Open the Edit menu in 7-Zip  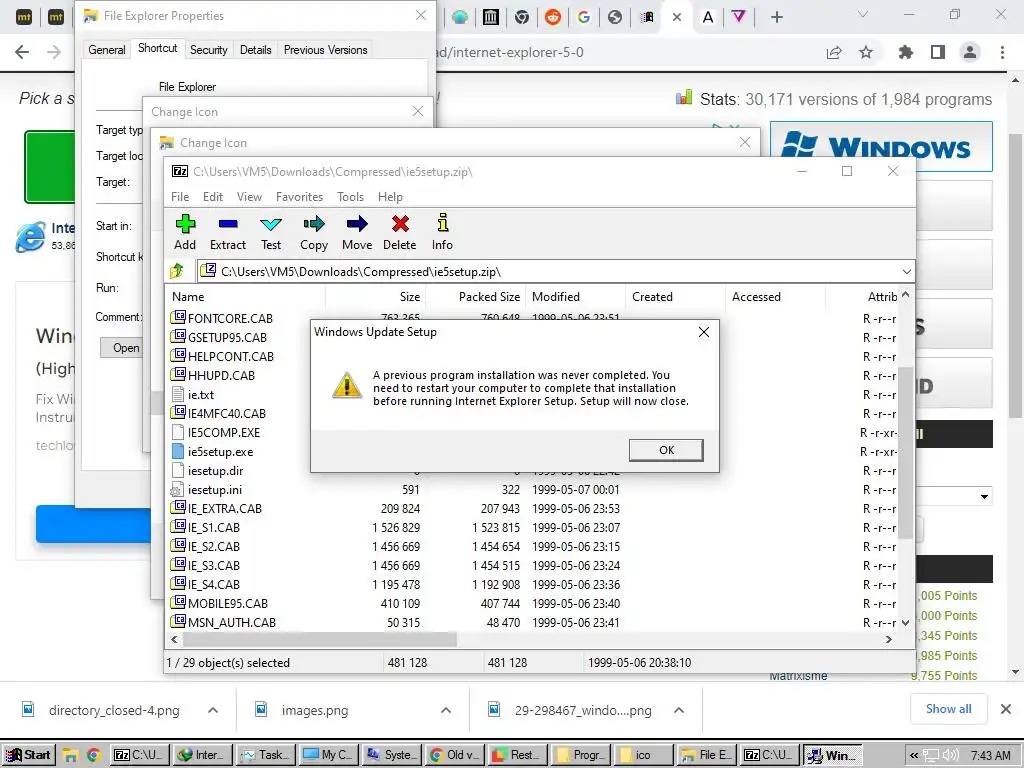pos(213,197)
